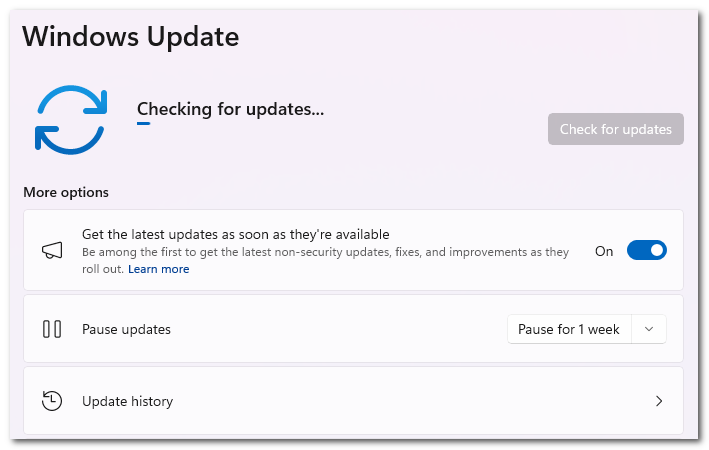Turn off the latest updates toggle
Screen dimensions: 709x450
646,251
